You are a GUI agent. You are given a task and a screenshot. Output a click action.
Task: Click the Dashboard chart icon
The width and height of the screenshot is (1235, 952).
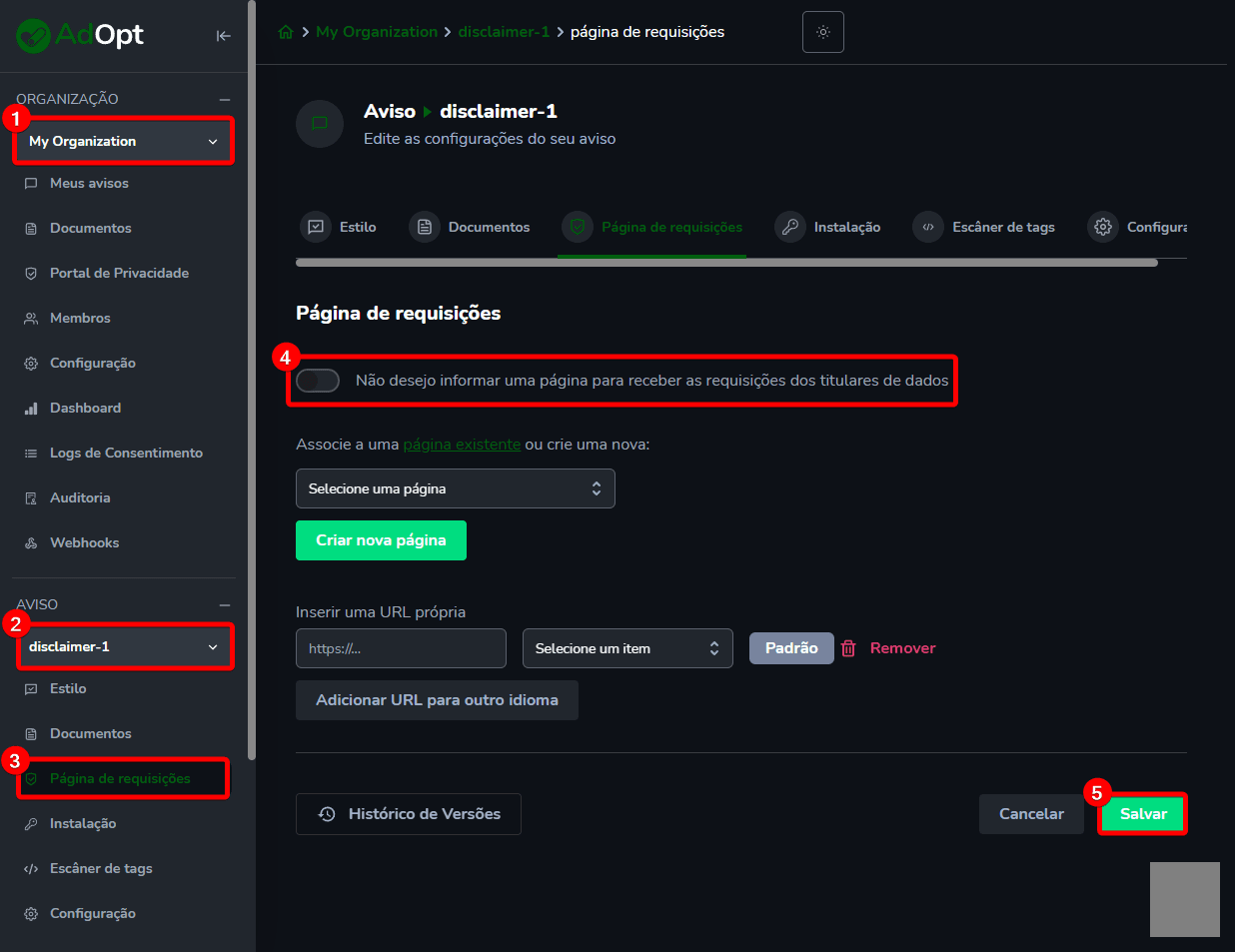pyautogui.click(x=31, y=409)
